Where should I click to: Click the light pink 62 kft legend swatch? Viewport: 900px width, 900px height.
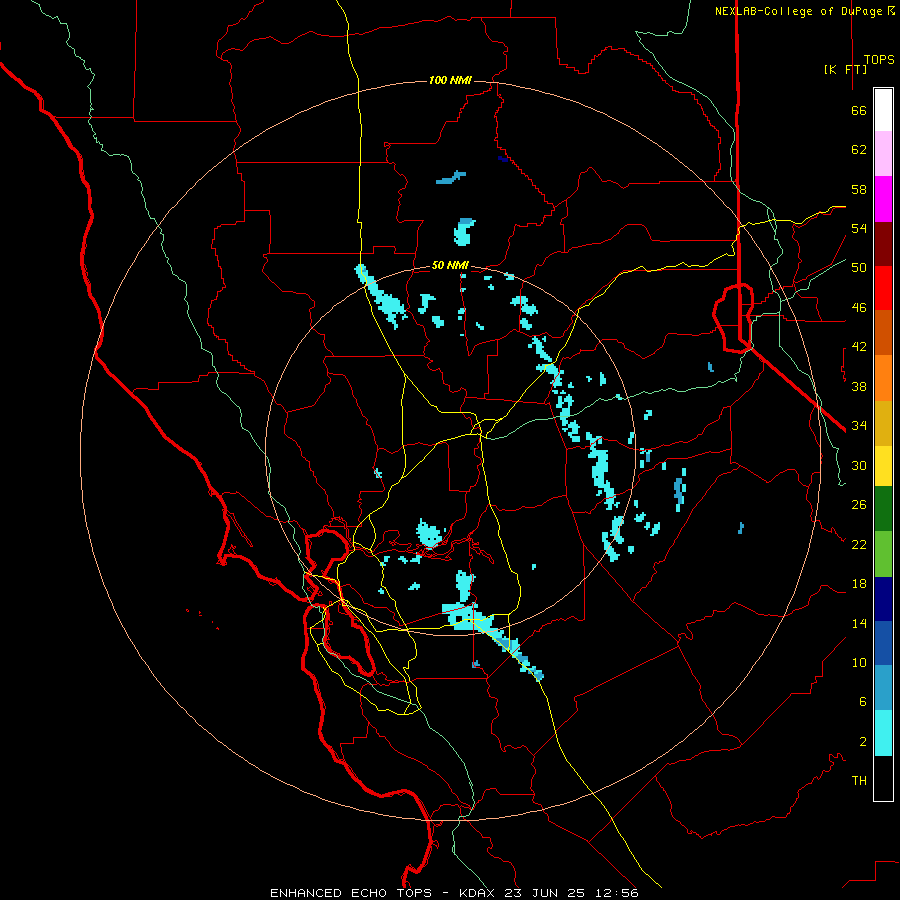[x=883, y=154]
